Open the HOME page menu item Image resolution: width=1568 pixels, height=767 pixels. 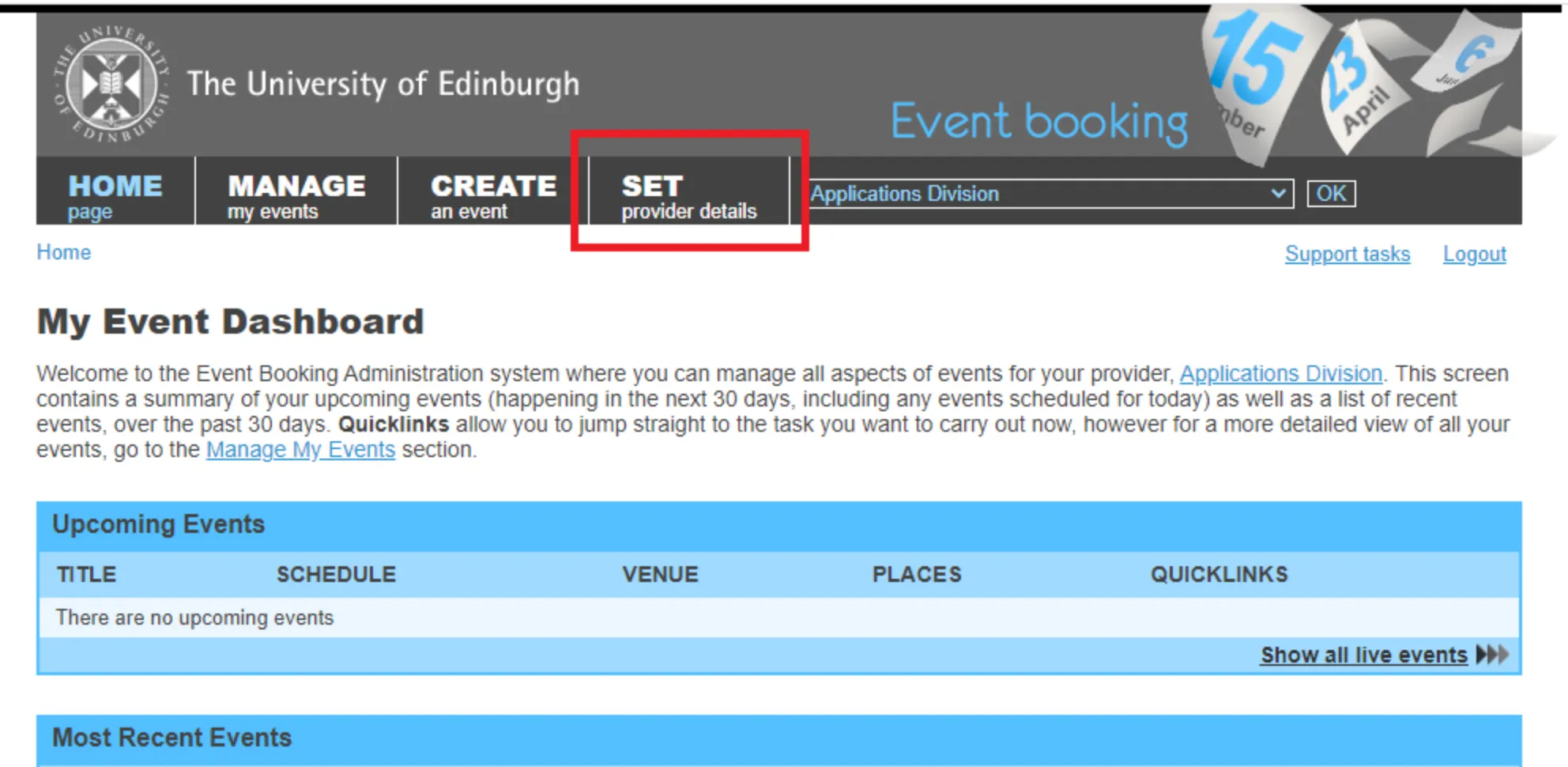point(115,195)
